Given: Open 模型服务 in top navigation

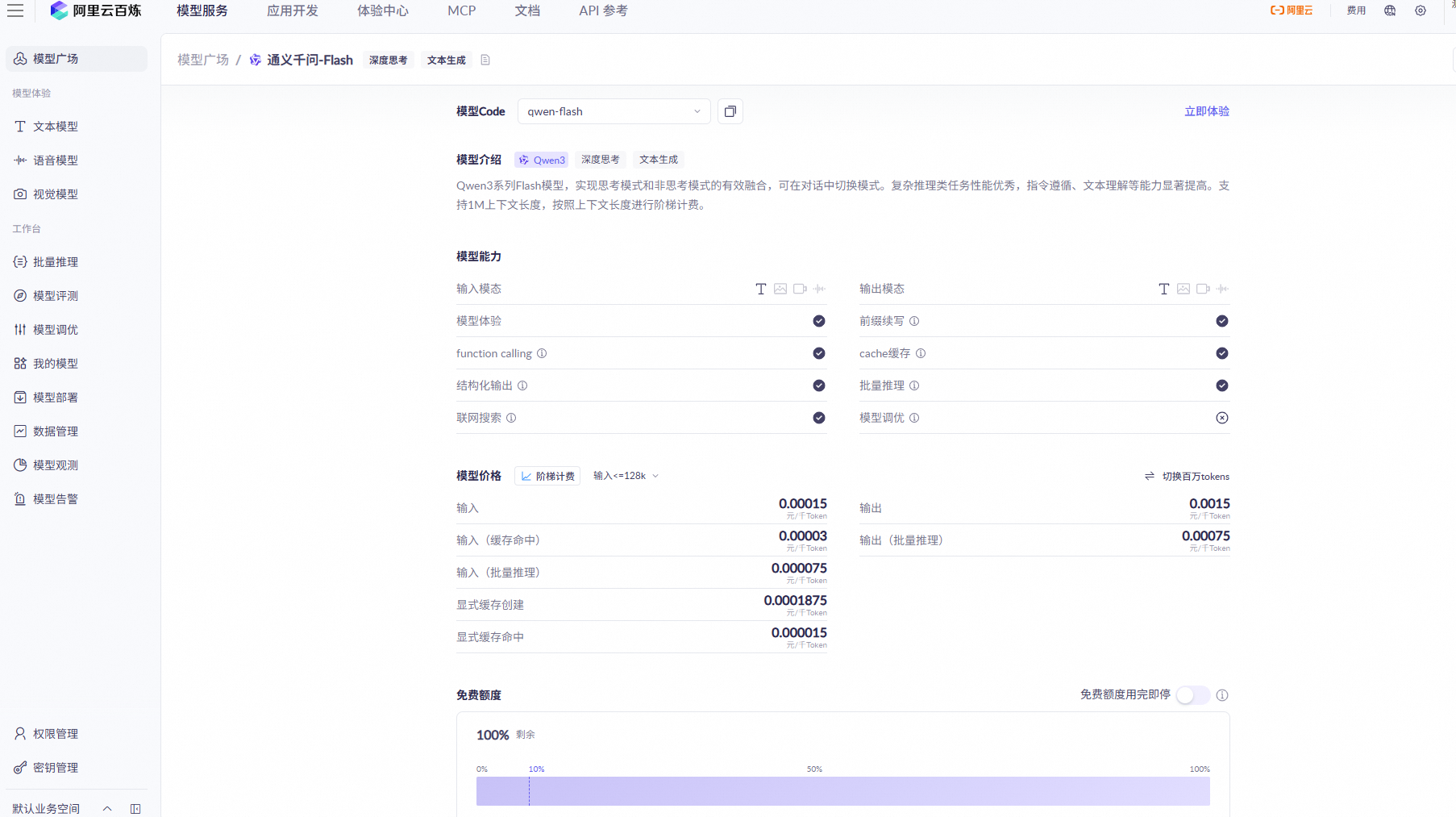Looking at the screenshot, I should [x=202, y=10].
